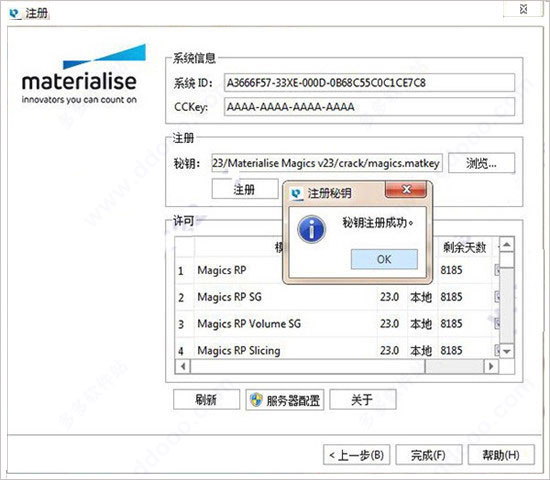The width and height of the screenshot is (550, 480).
Task: Click the 刷新 refresh button
Action: point(206,399)
